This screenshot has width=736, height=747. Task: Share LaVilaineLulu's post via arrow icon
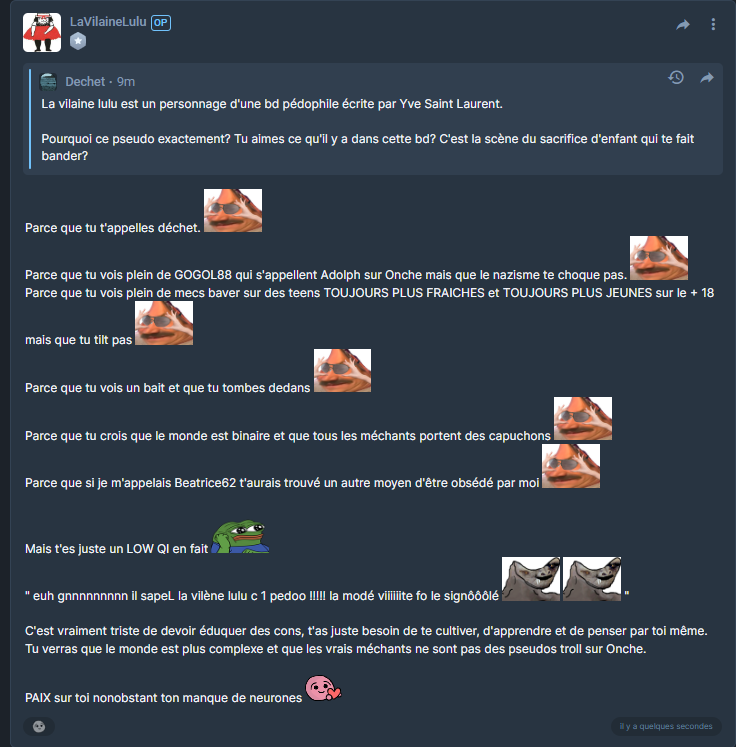pos(683,25)
